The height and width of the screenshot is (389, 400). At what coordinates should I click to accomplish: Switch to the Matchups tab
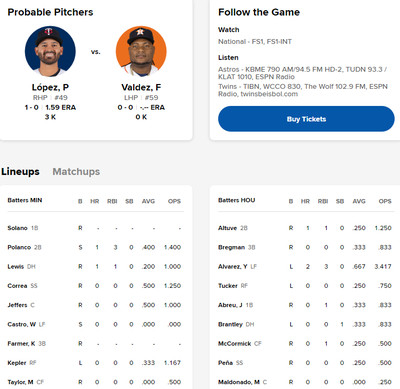(76, 171)
